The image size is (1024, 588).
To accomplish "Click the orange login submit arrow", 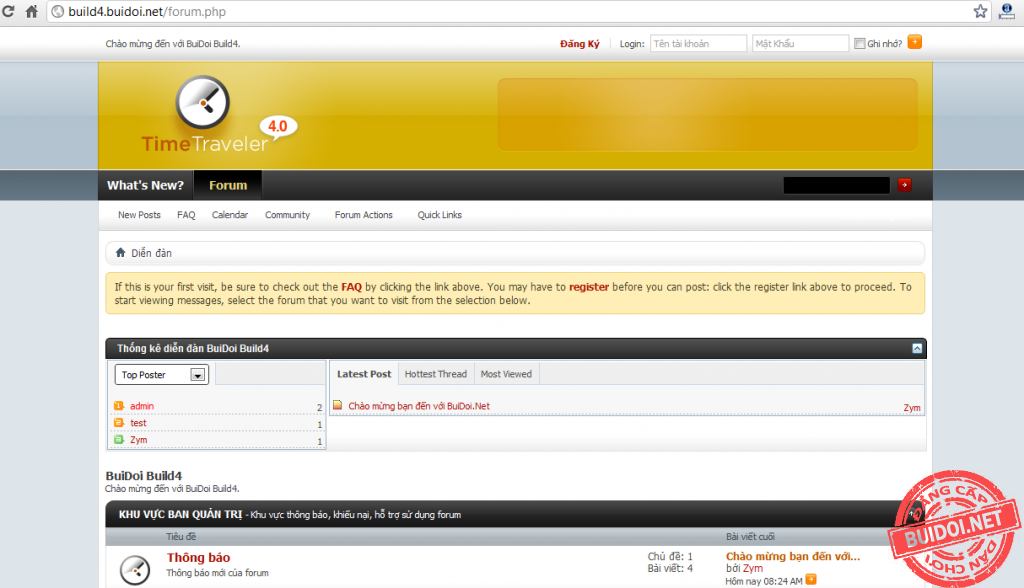I will point(914,43).
